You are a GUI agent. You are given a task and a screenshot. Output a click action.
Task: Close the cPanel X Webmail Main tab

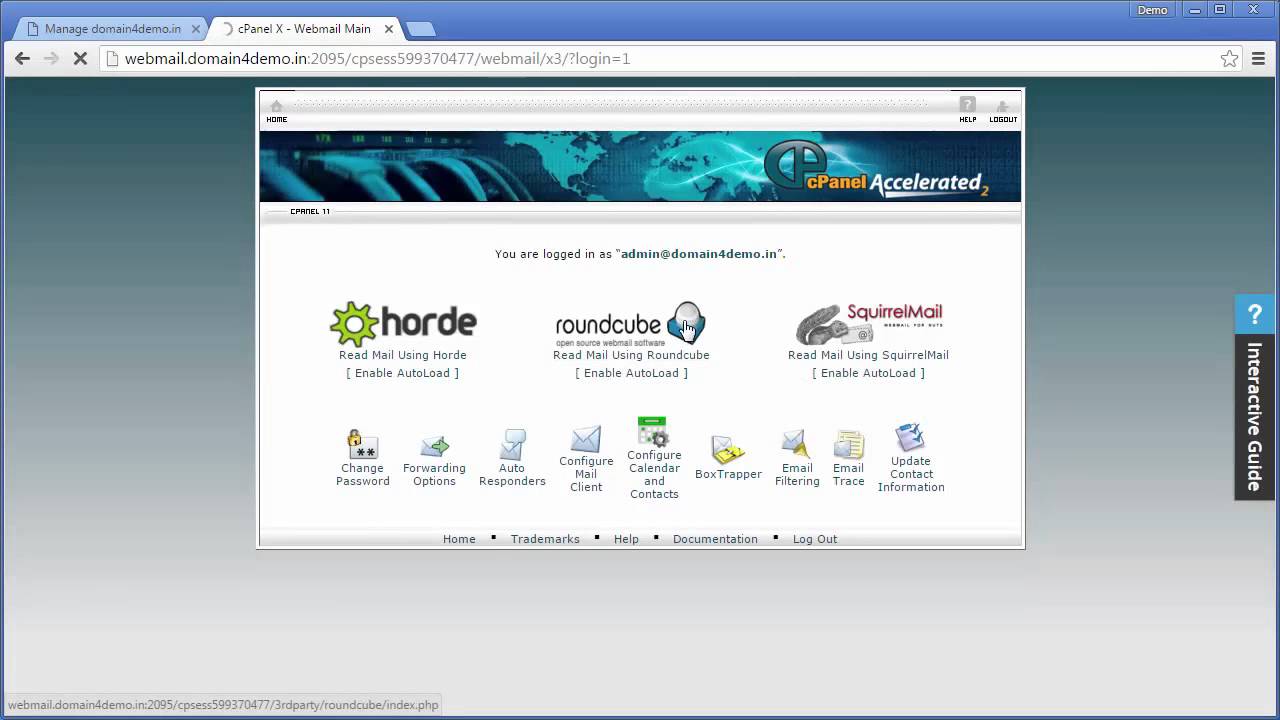[389, 29]
